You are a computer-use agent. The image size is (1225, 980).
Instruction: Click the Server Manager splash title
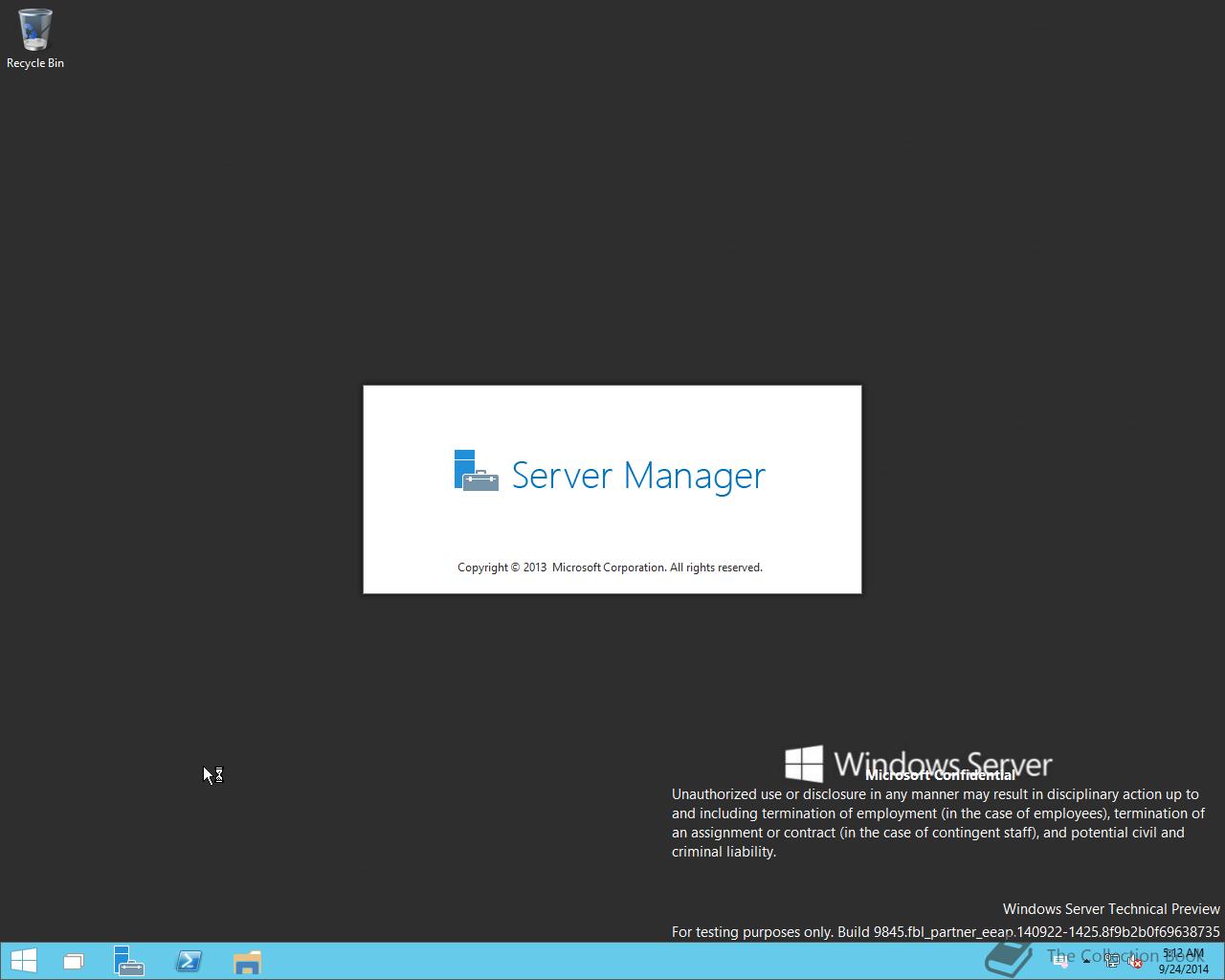[x=638, y=476]
